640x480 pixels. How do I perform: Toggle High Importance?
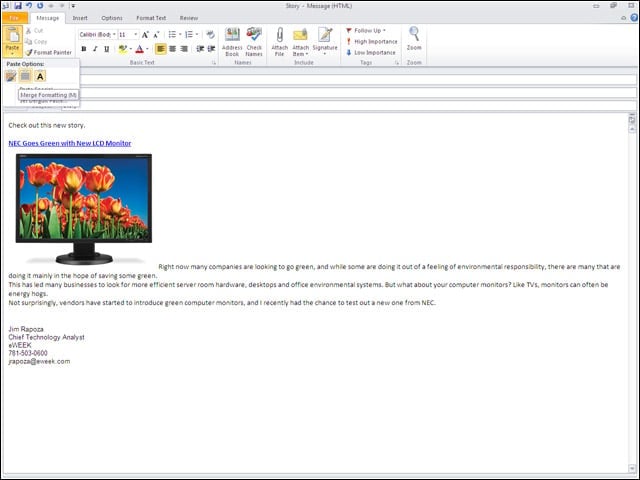(x=371, y=42)
